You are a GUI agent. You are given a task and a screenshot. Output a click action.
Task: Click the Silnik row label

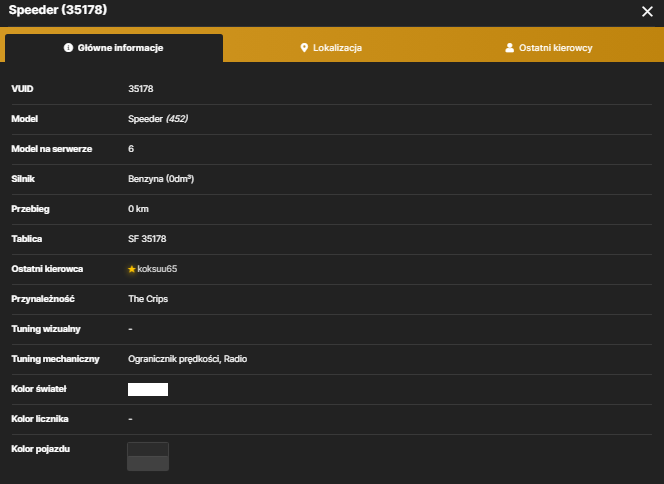click(x=23, y=179)
